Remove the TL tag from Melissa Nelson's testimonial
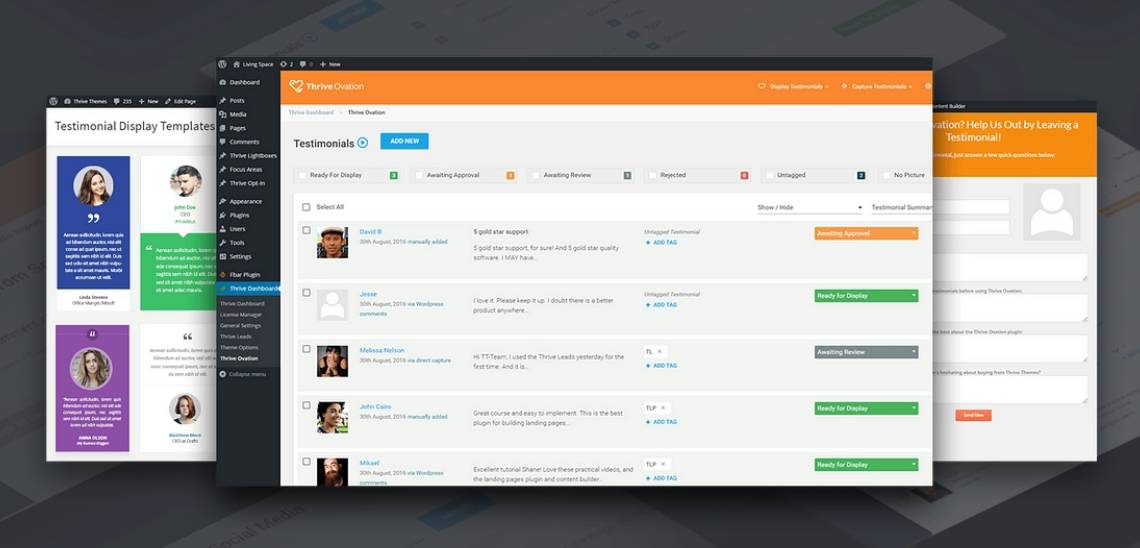1140x548 pixels. 659,352
